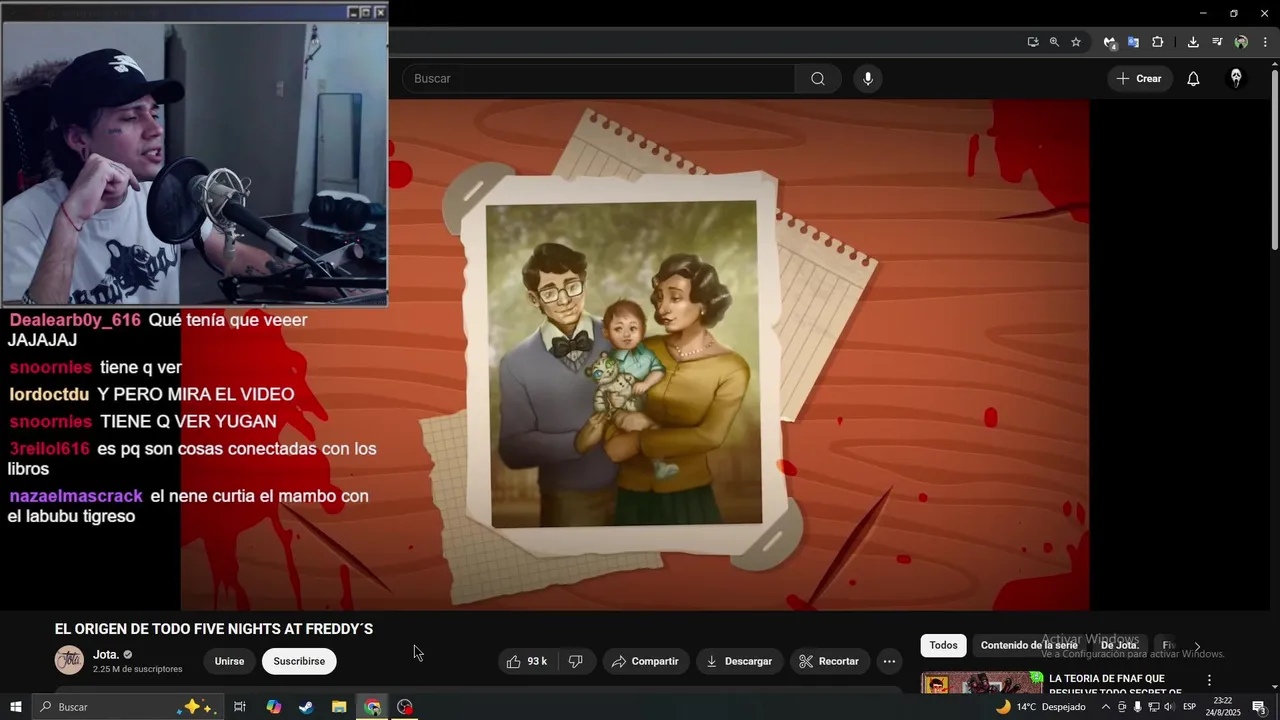The height and width of the screenshot is (720, 1280).
Task: Click chat username lordoctdu
Action: (x=49, y=395)
